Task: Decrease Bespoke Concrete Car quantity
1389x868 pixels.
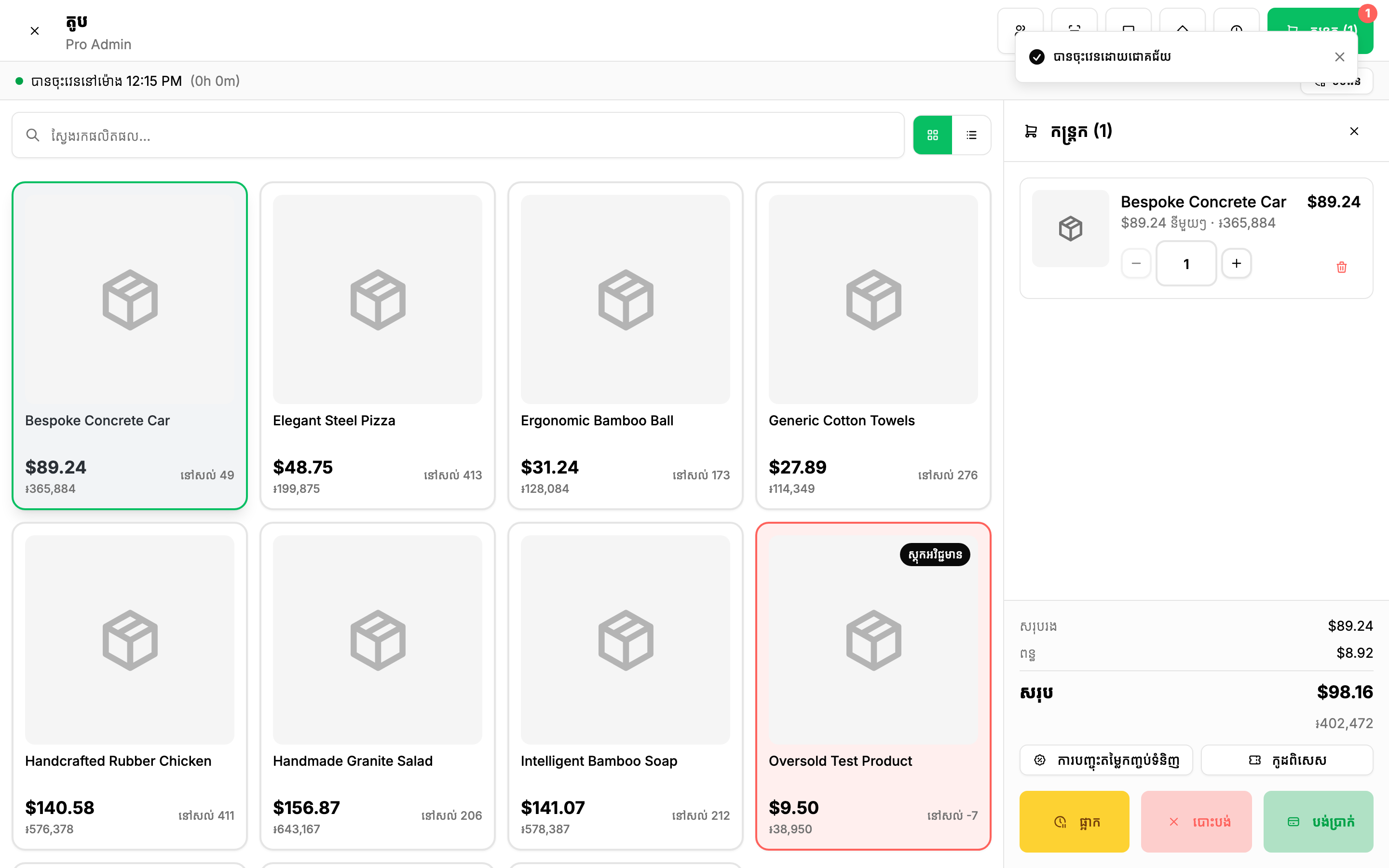Action: [x=1136, y=263]
